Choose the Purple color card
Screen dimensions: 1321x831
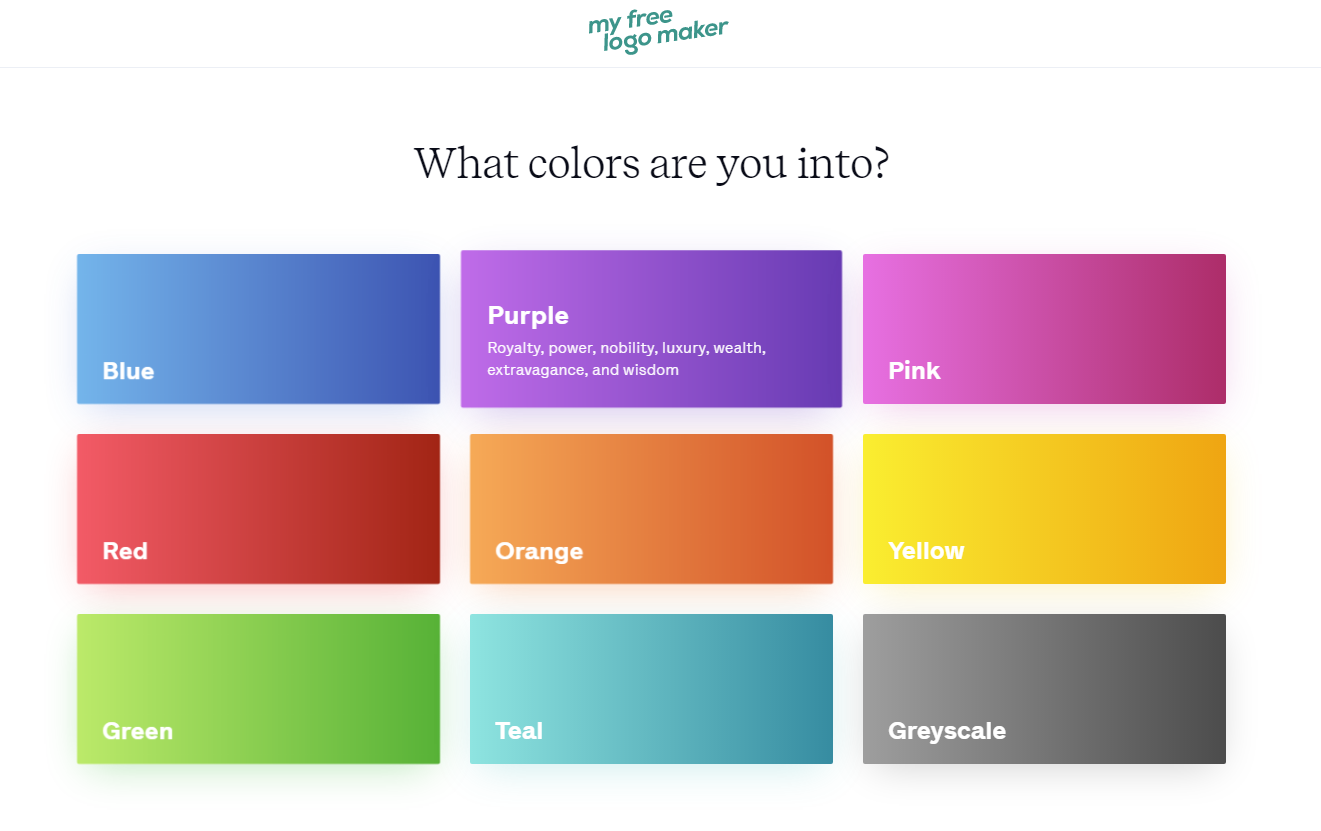coord(651,329)
